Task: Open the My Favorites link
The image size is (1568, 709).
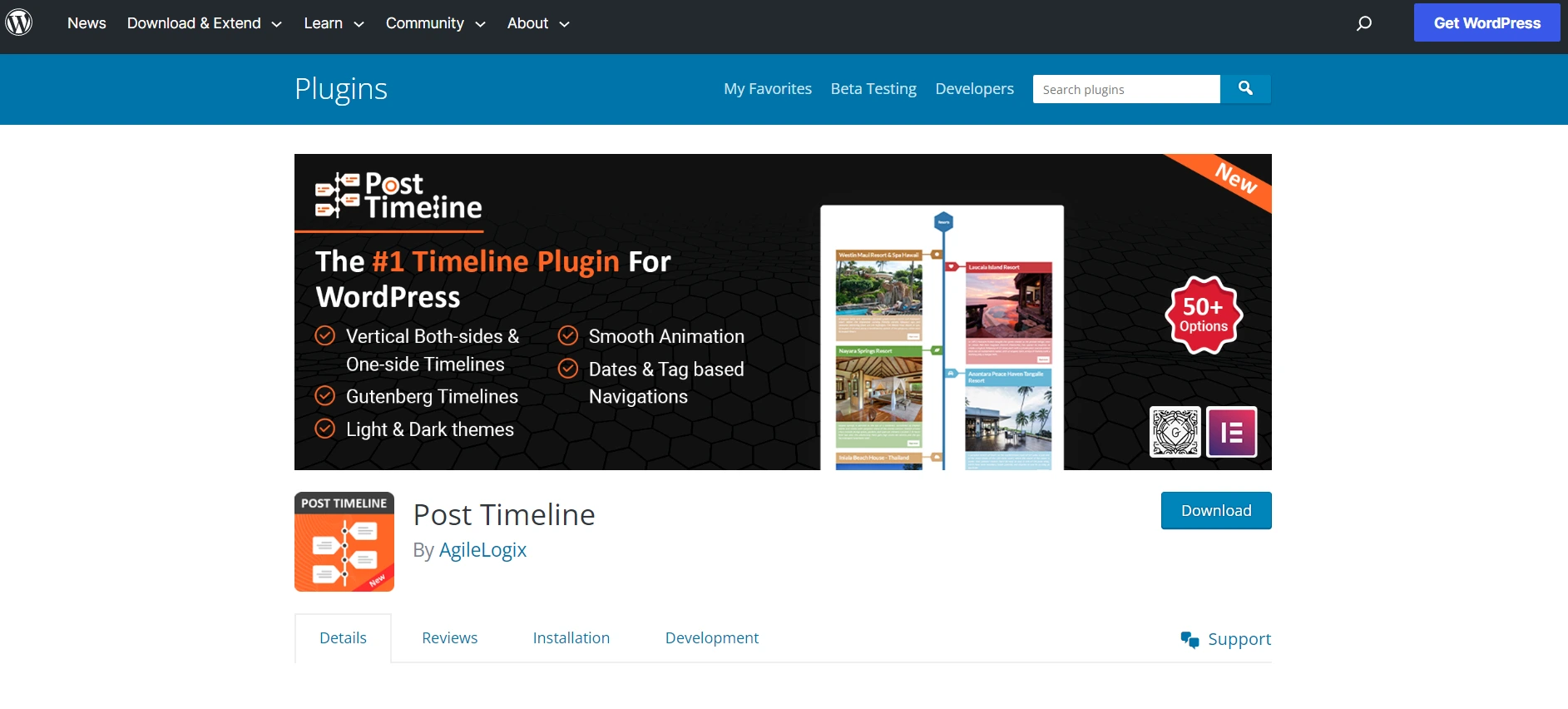Action: [768, 89]
